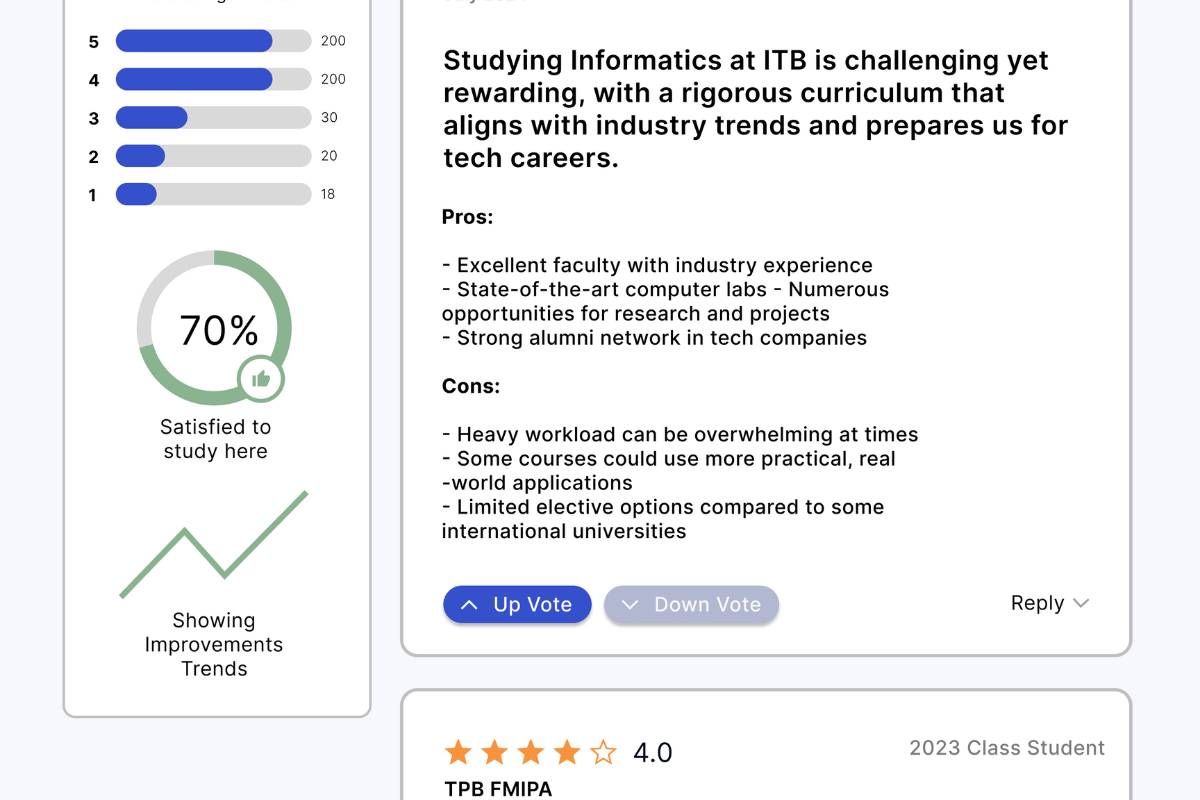Viewport: 1200px width, 800px height.
Task: Click the TPB FMIPA review title
Action: click(498, 789)
